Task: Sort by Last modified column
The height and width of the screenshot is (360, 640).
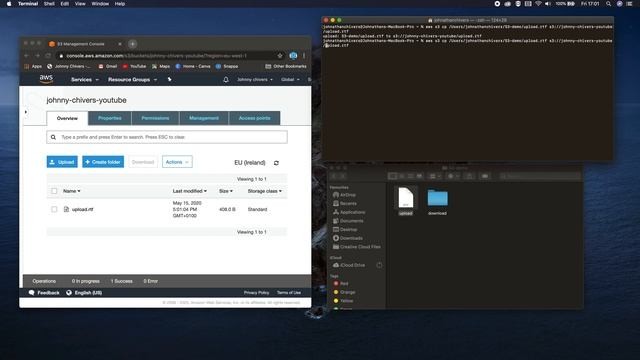Action: click(189, 191)
